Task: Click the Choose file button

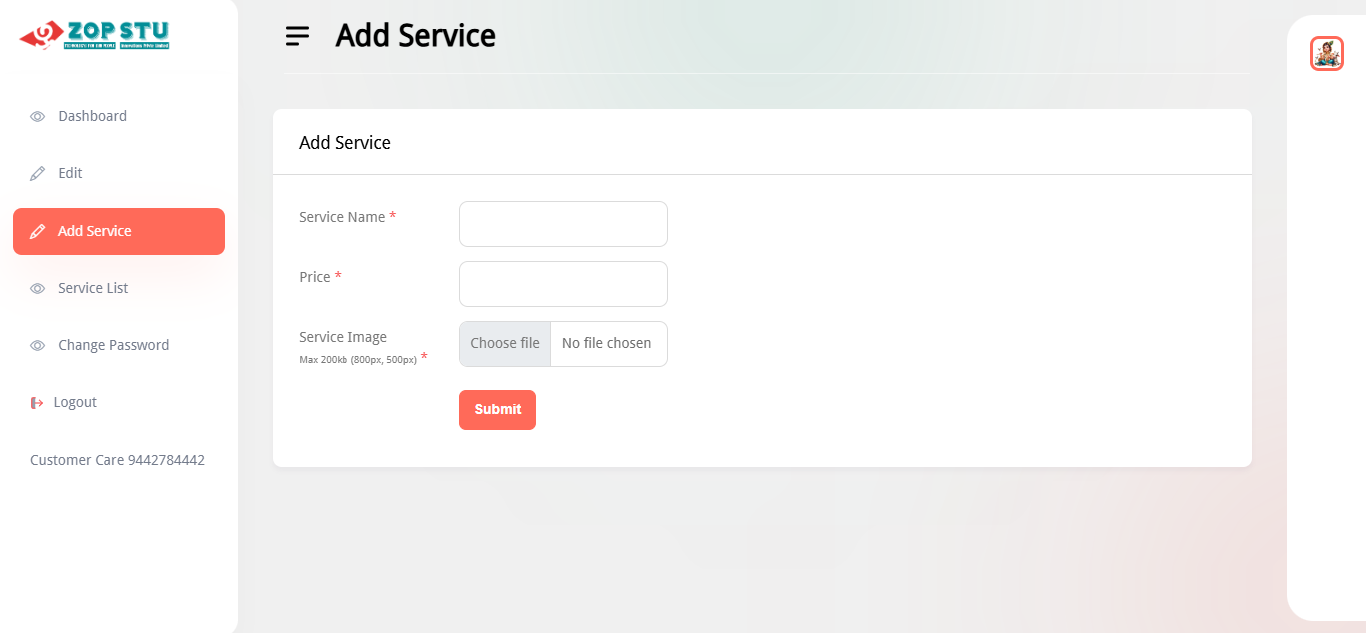Action: tap(505, 344)
